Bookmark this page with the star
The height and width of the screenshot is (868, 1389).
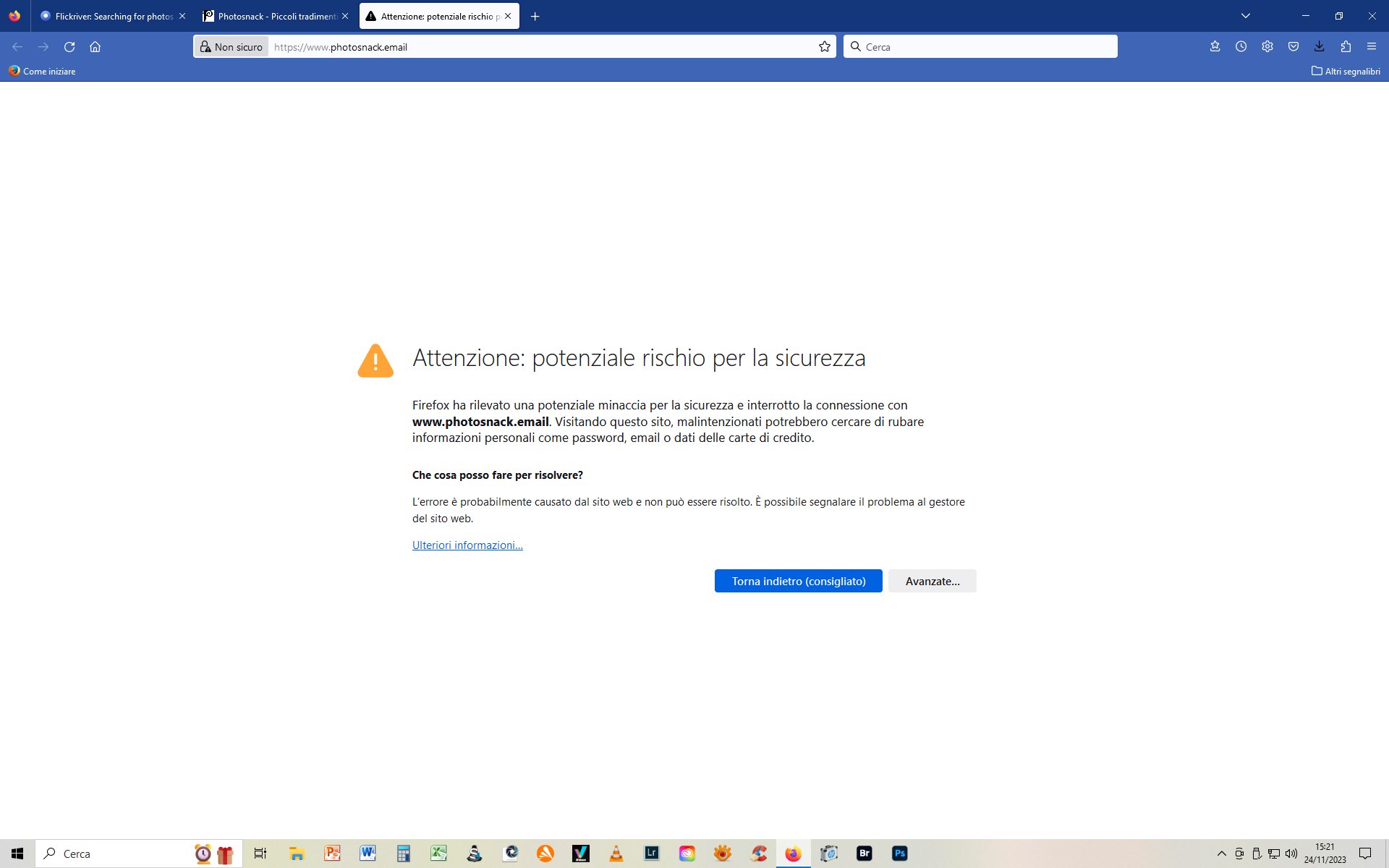coord(825,46)
